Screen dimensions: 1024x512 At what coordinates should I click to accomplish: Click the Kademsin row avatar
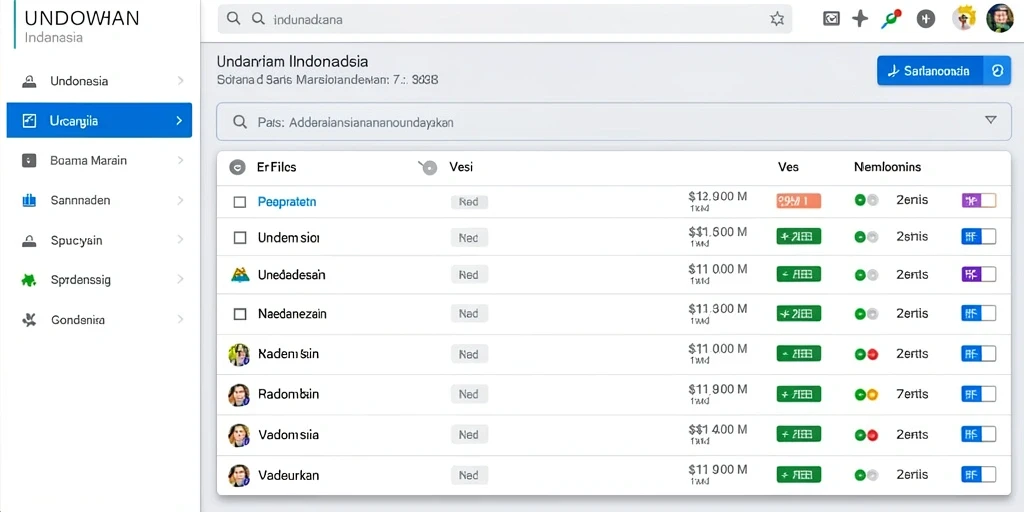pyautogui.click(x=239, y=355)
